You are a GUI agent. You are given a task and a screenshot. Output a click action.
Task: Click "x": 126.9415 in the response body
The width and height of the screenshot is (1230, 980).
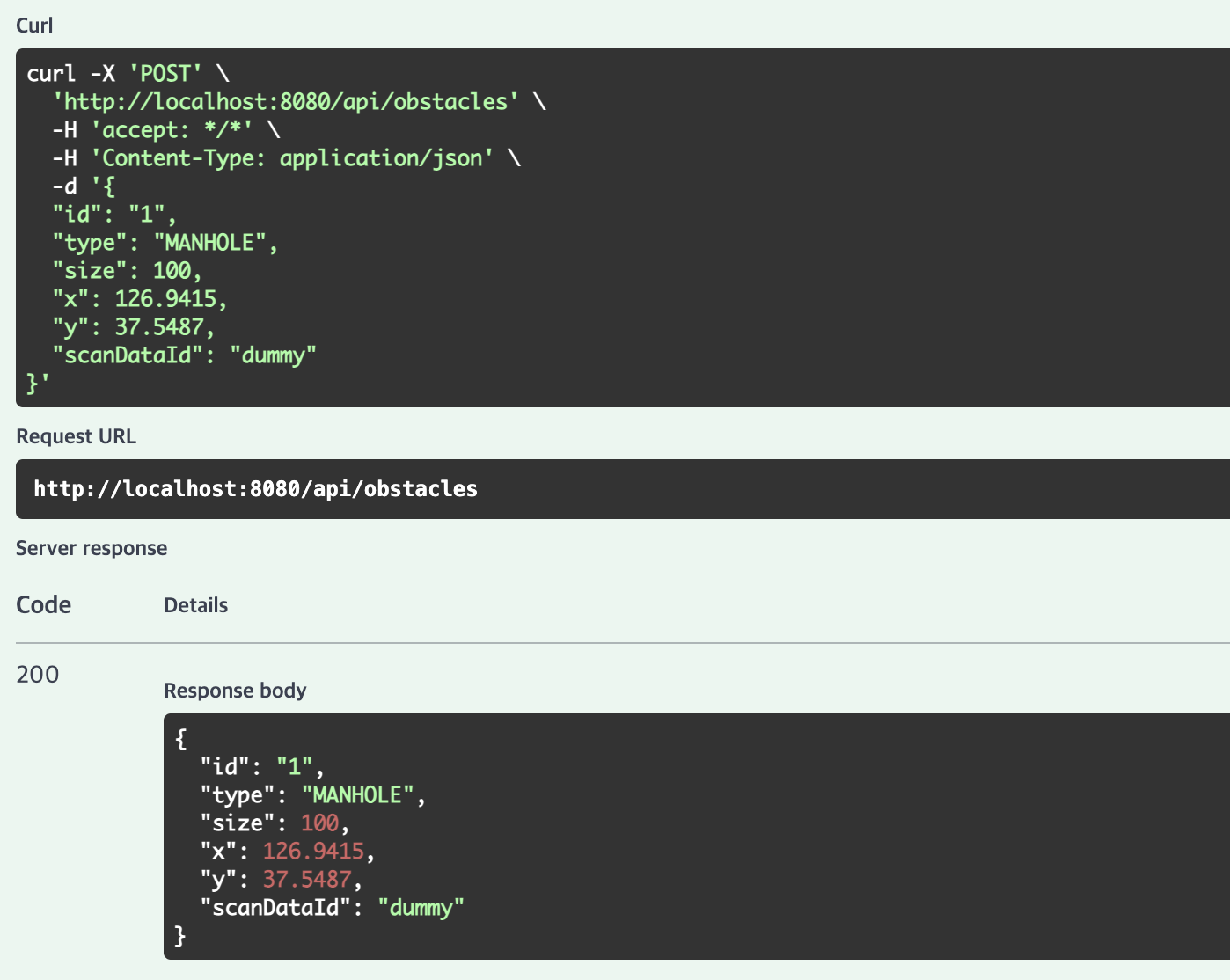[x=288, y=852]
